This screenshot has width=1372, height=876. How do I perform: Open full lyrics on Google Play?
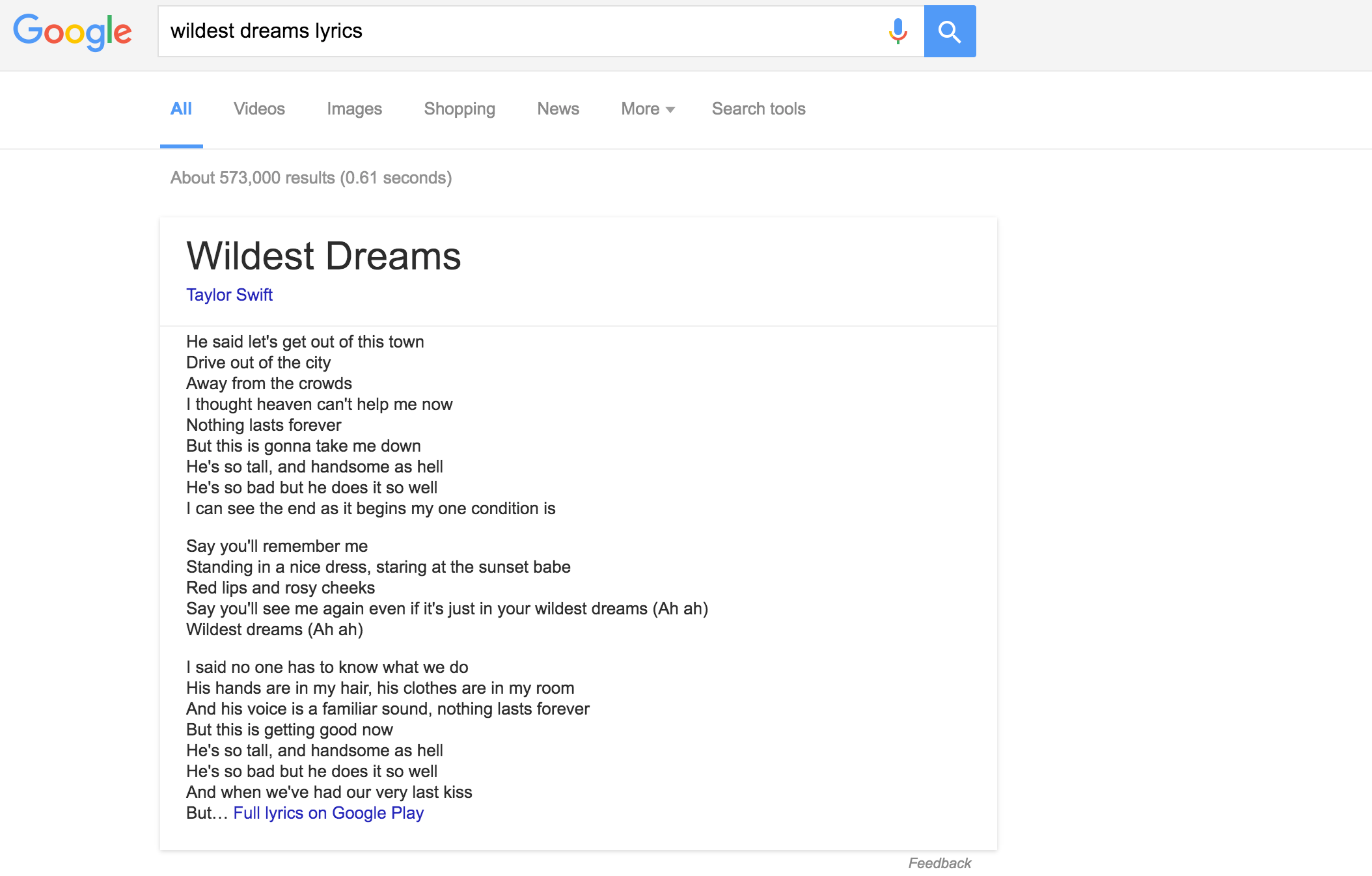pos(328,813)
